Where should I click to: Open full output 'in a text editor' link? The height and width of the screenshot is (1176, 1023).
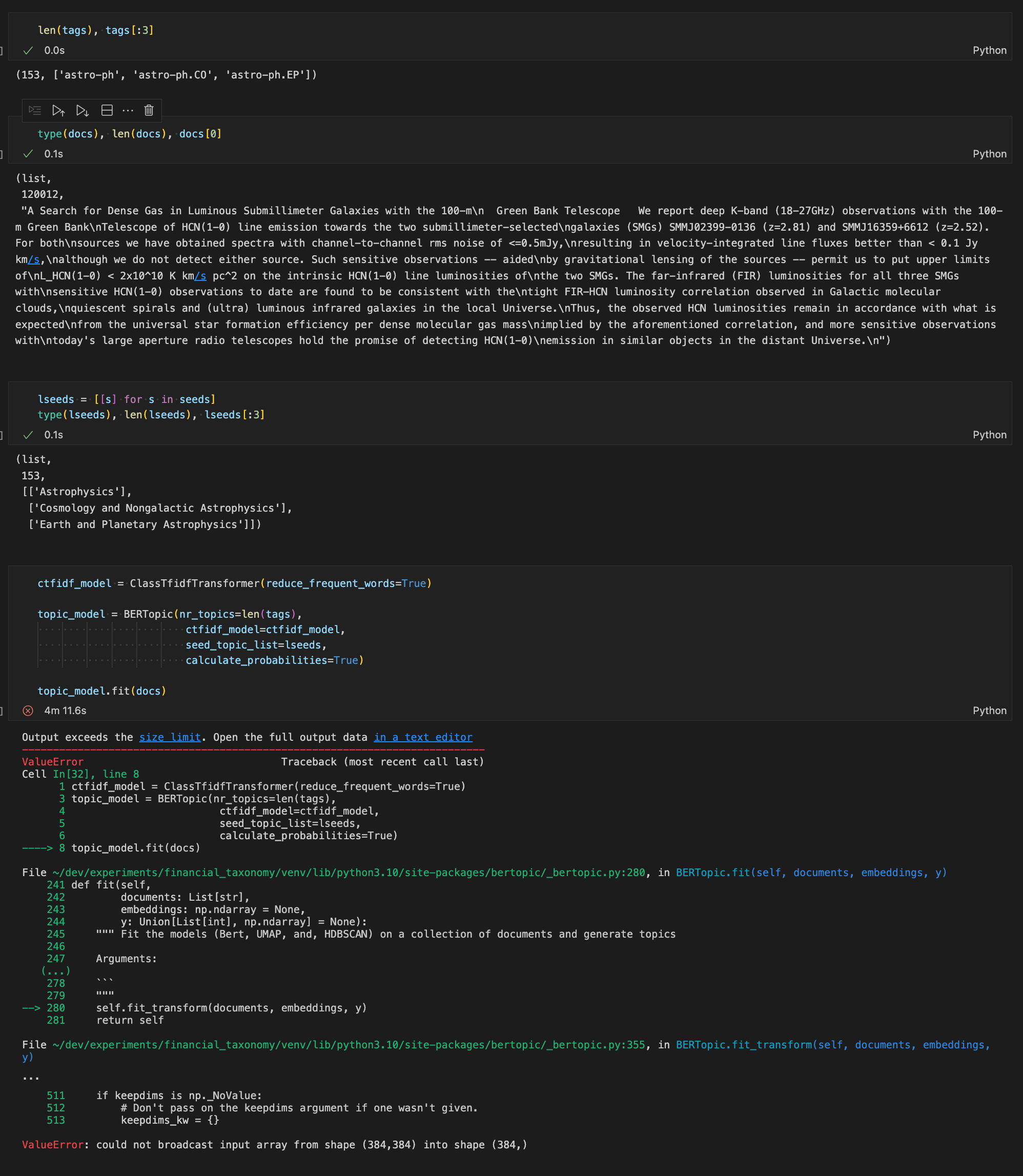tap(423, 737)
